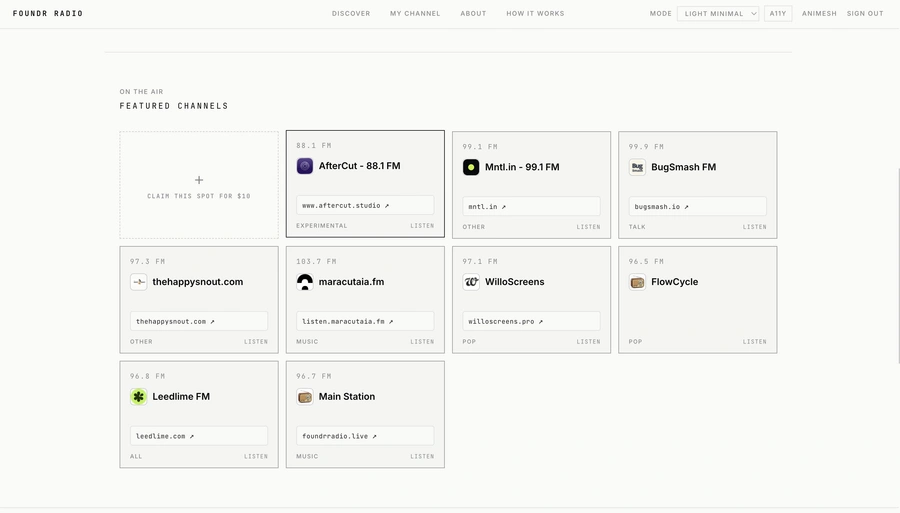Open the About page

click(x=473, y=13)
